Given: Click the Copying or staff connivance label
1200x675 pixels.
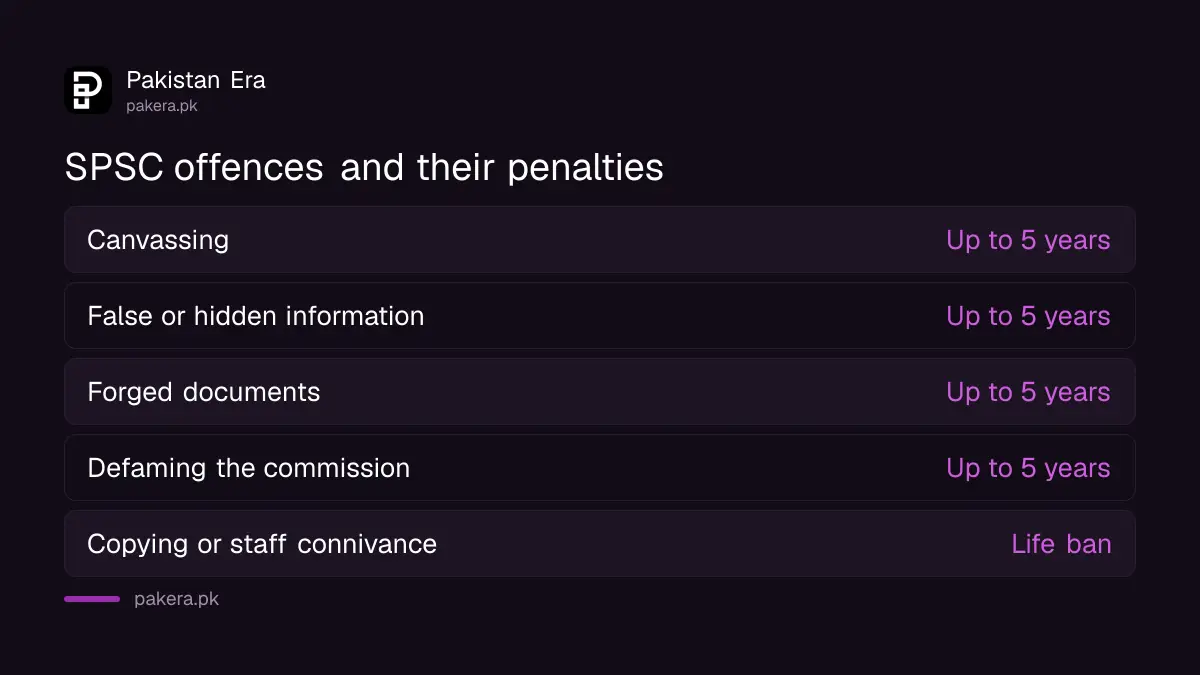Looking at the screenshot, I should (262, 544).
